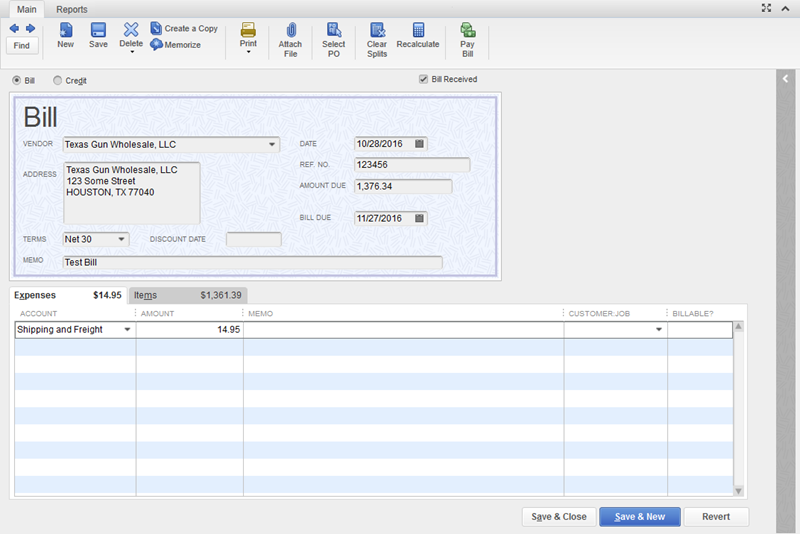Choose Select PO from toolbar
The height and width of the screenshot is (534, 800).
334,40
